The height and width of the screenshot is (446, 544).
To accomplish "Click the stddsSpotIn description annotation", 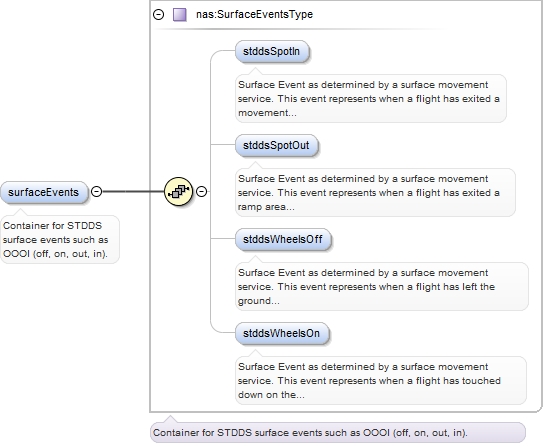I will 371,98.
